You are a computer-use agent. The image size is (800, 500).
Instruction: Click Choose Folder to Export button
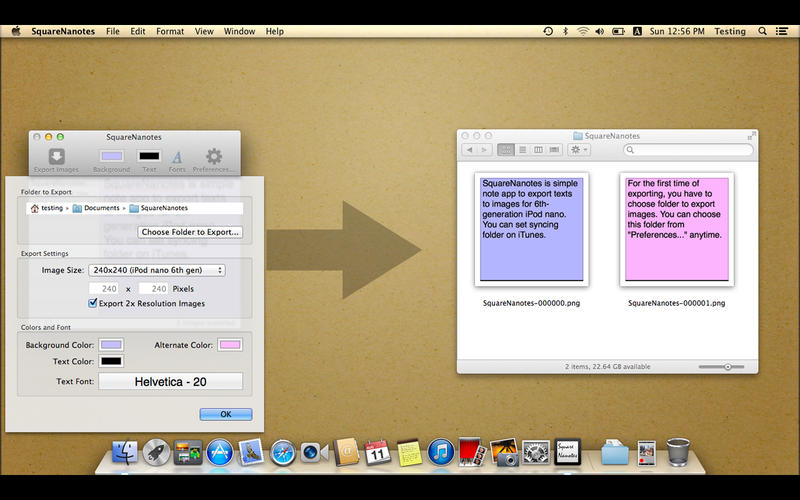coord(190,232)
